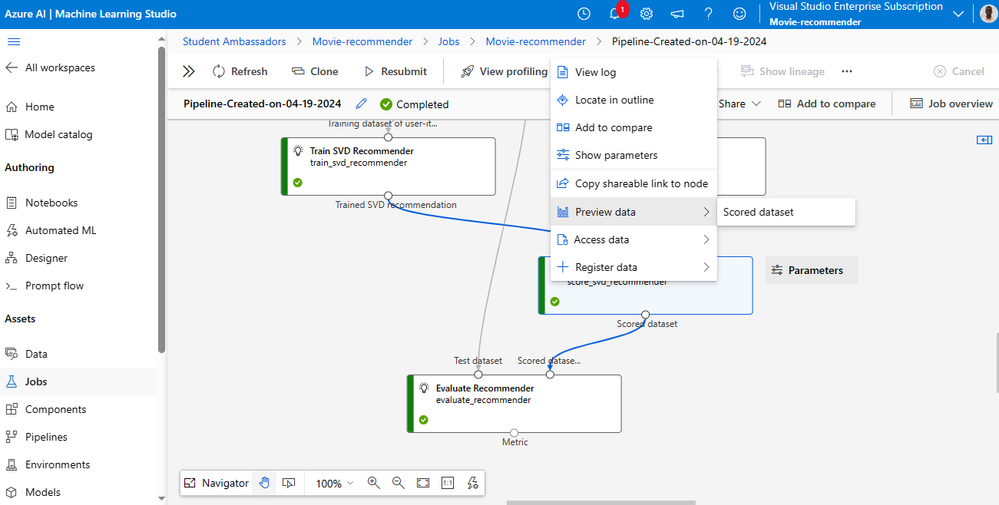
Task: Select the pointer selection tool
Action: tap(289, 483)
